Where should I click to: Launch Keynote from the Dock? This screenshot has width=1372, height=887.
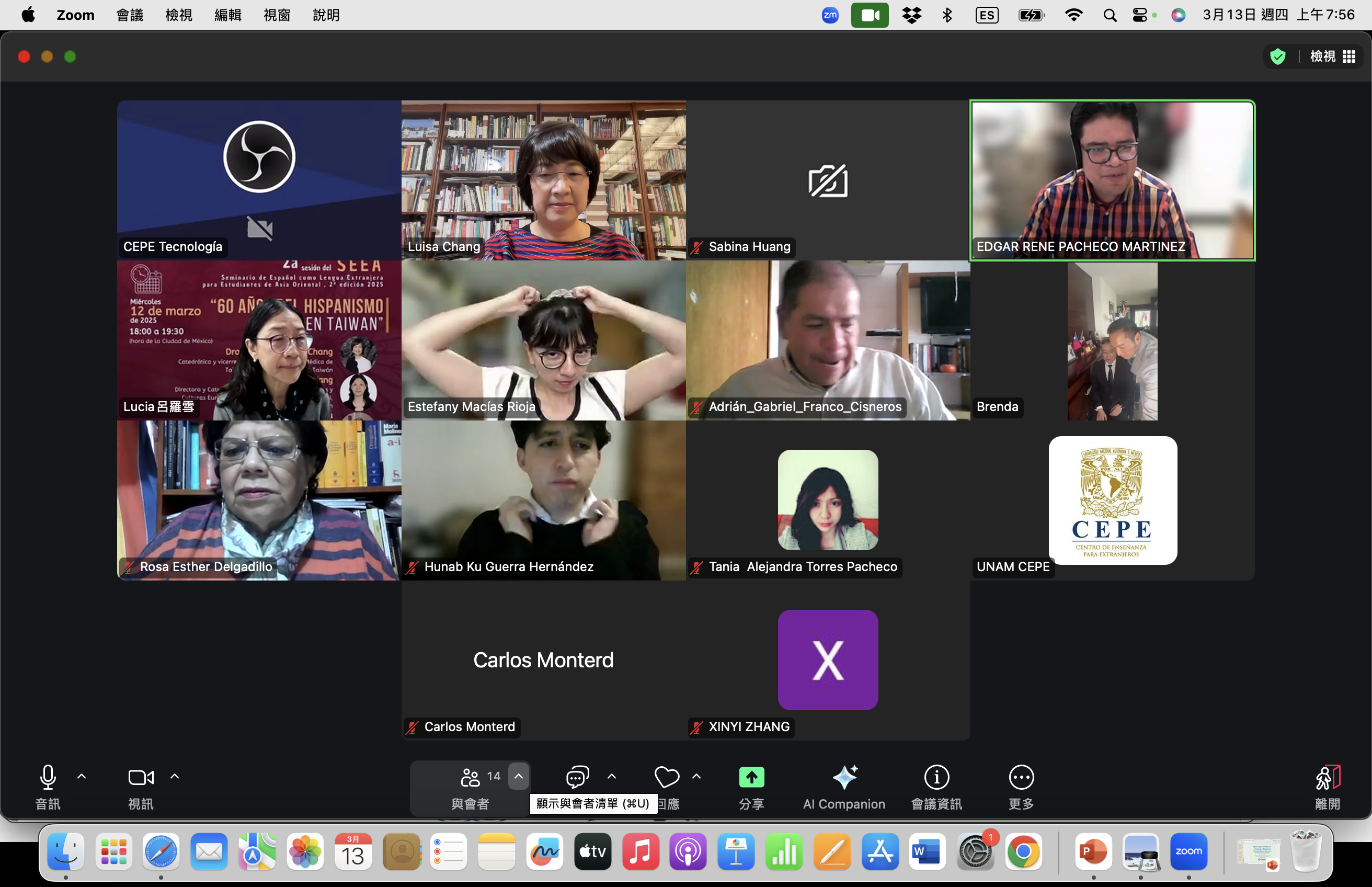[736, 851]
